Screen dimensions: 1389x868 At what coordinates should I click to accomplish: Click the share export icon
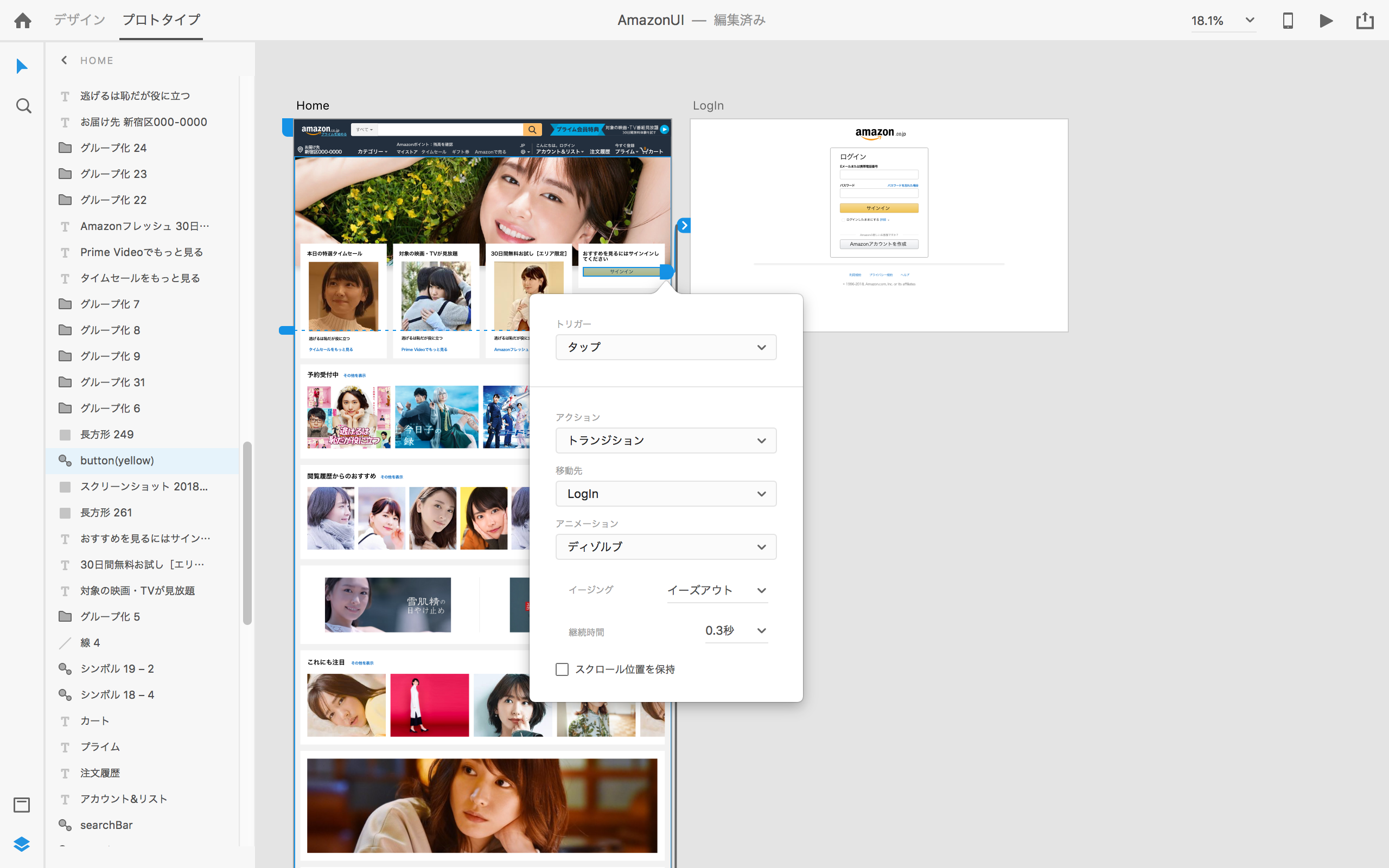click(1365, 21)
